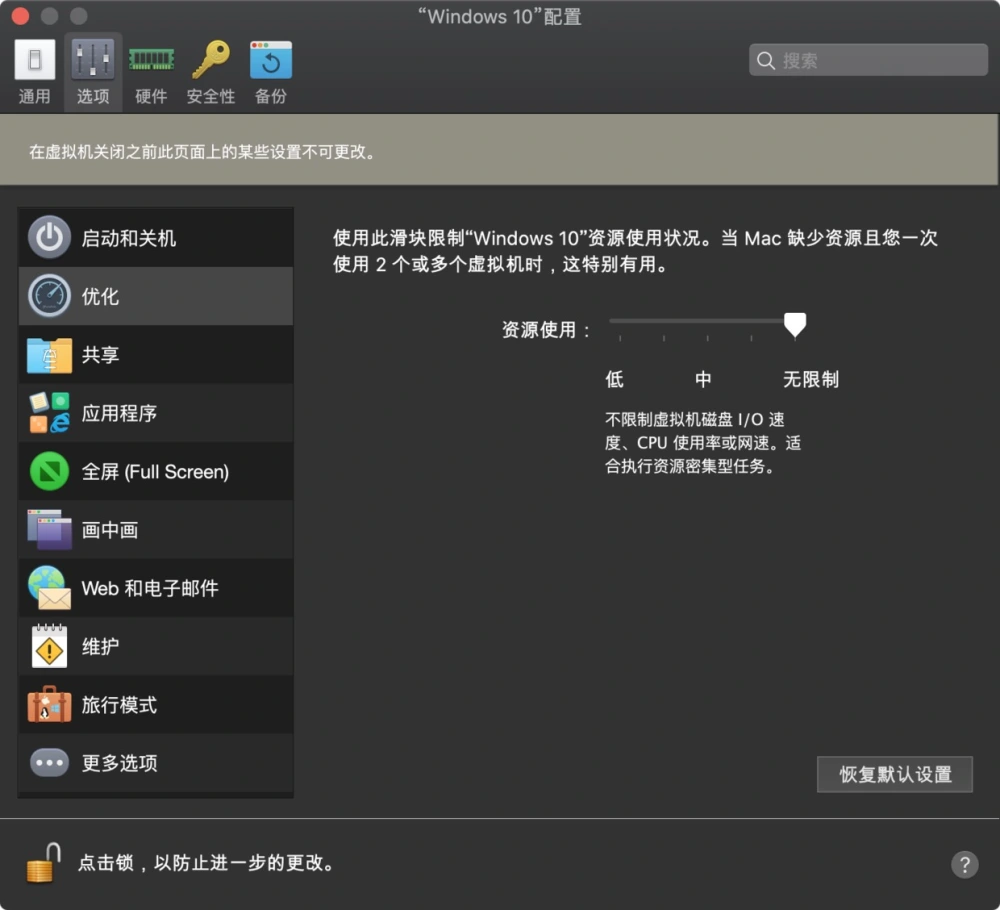Click the 资源使用 slider thumb

pyautogui.click(x=795, y=325)
